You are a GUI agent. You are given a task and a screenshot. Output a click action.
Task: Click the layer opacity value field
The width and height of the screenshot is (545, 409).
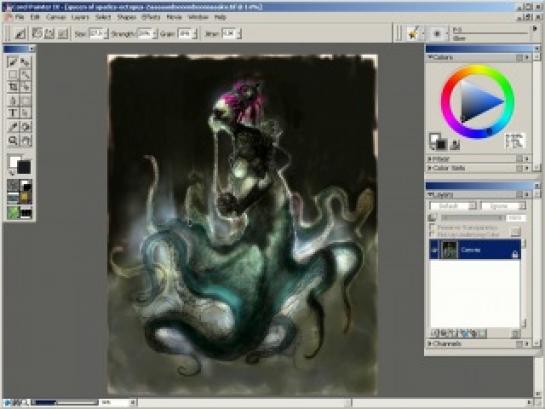[516, 218]
